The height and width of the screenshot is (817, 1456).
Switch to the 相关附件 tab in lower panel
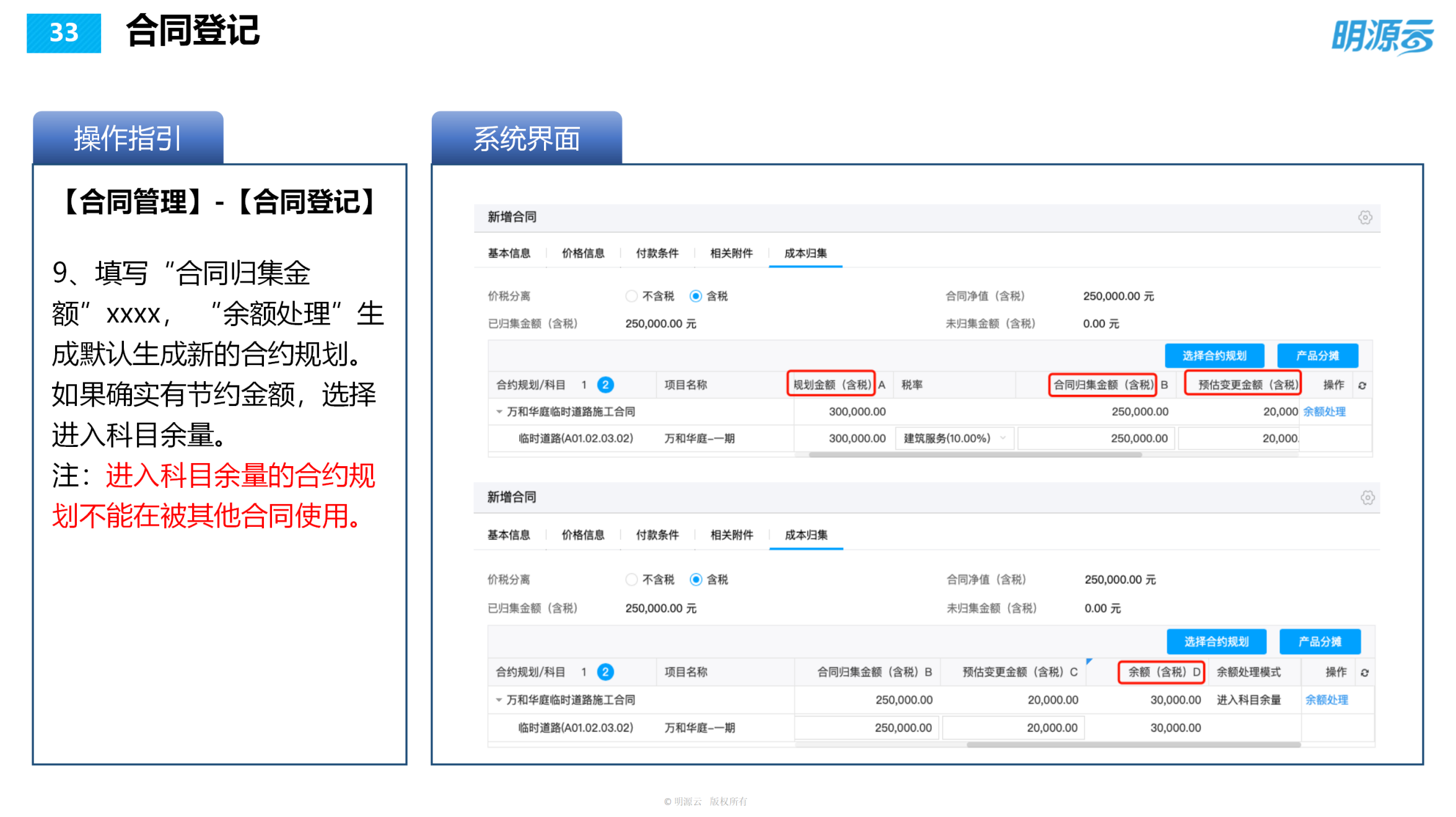point(731,535)
